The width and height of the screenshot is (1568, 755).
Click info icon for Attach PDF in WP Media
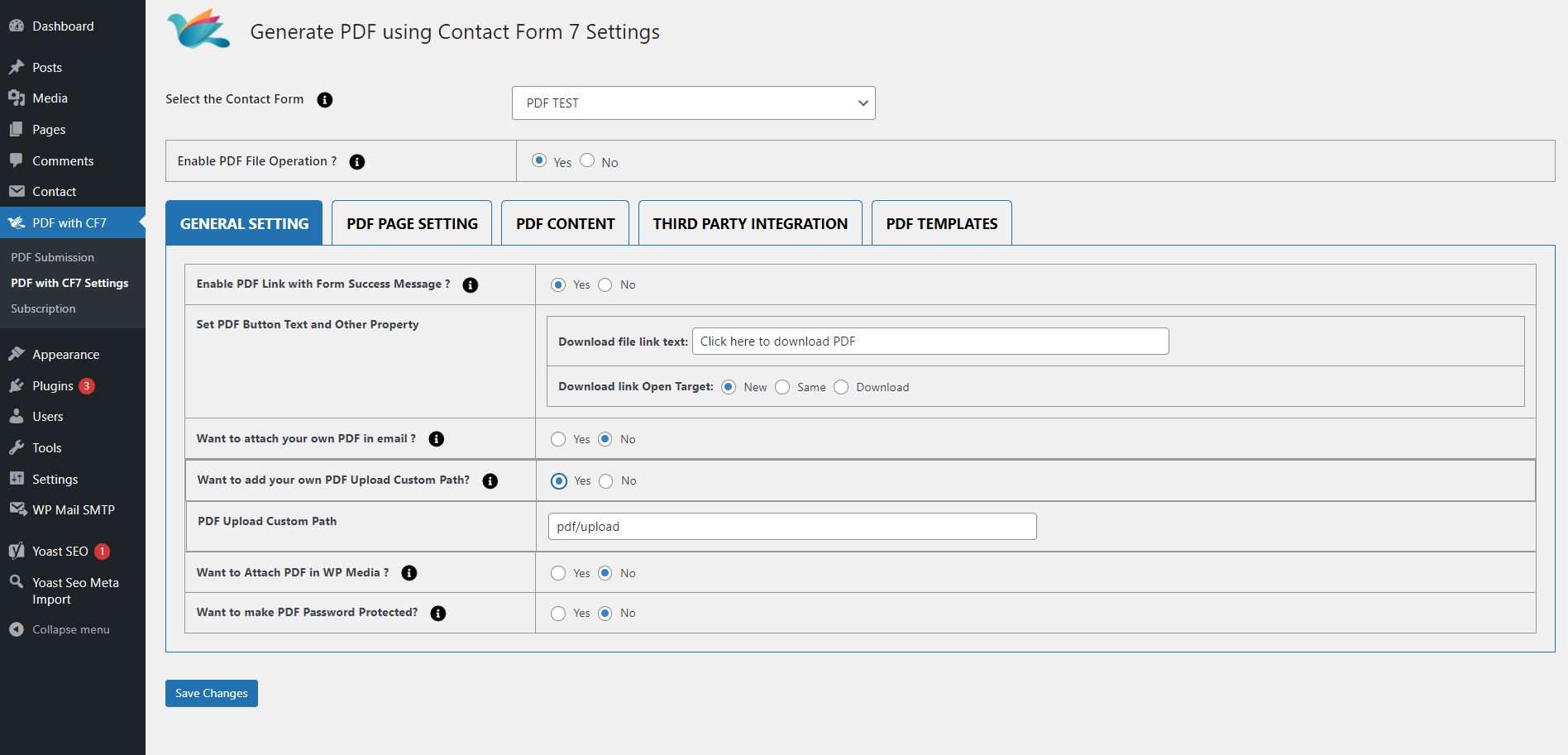coord(409,573)
